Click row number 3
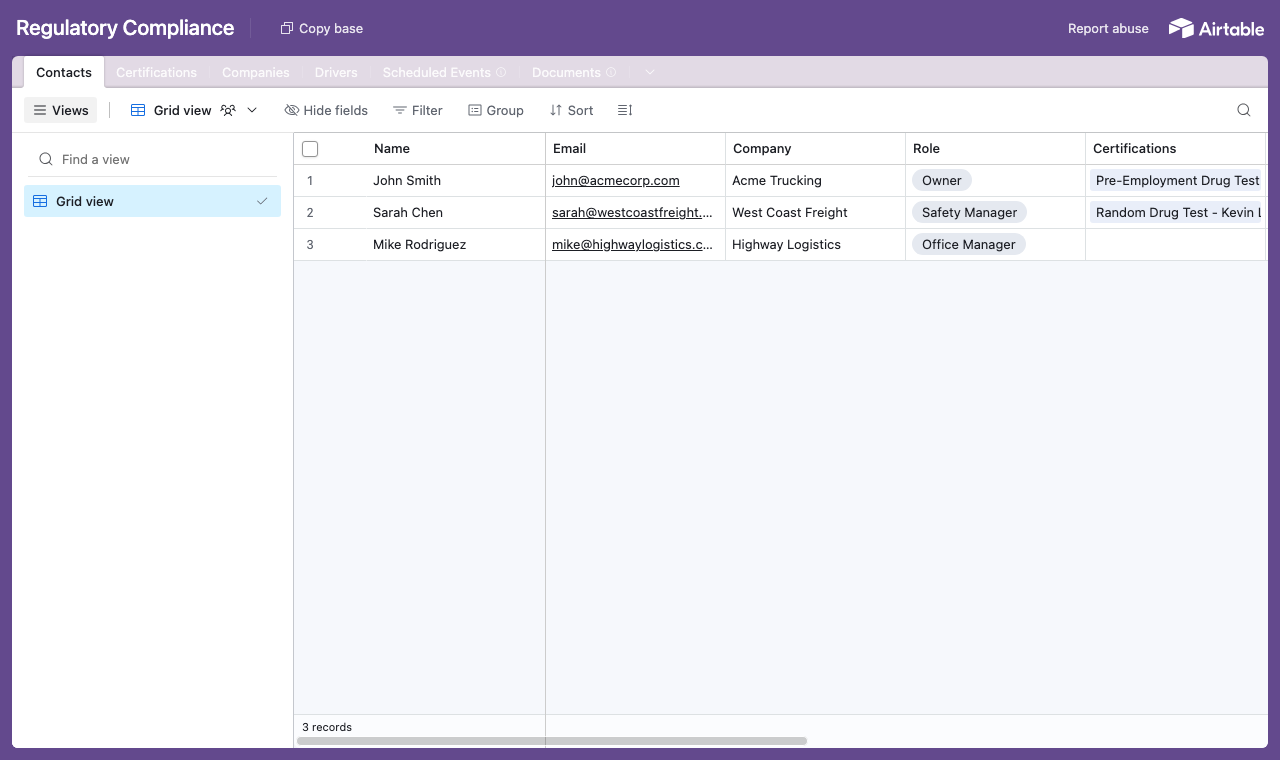The image size is (1280, 760). [310, 245]
